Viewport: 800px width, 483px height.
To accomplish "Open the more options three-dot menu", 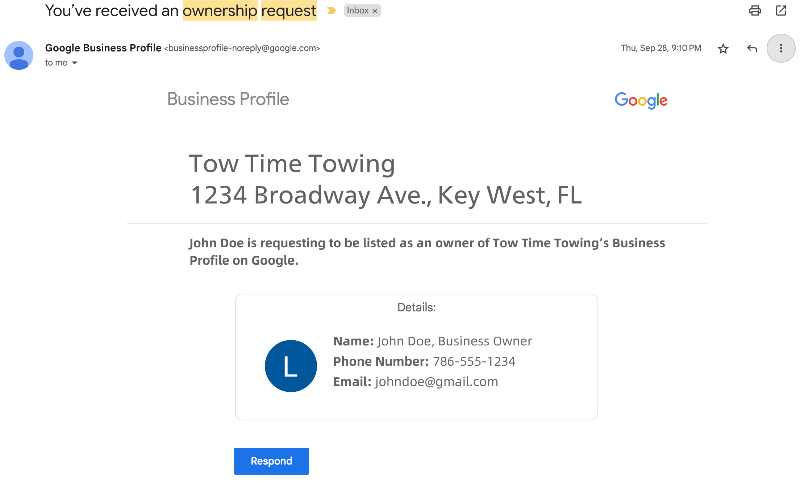I will tap(781, 48).
